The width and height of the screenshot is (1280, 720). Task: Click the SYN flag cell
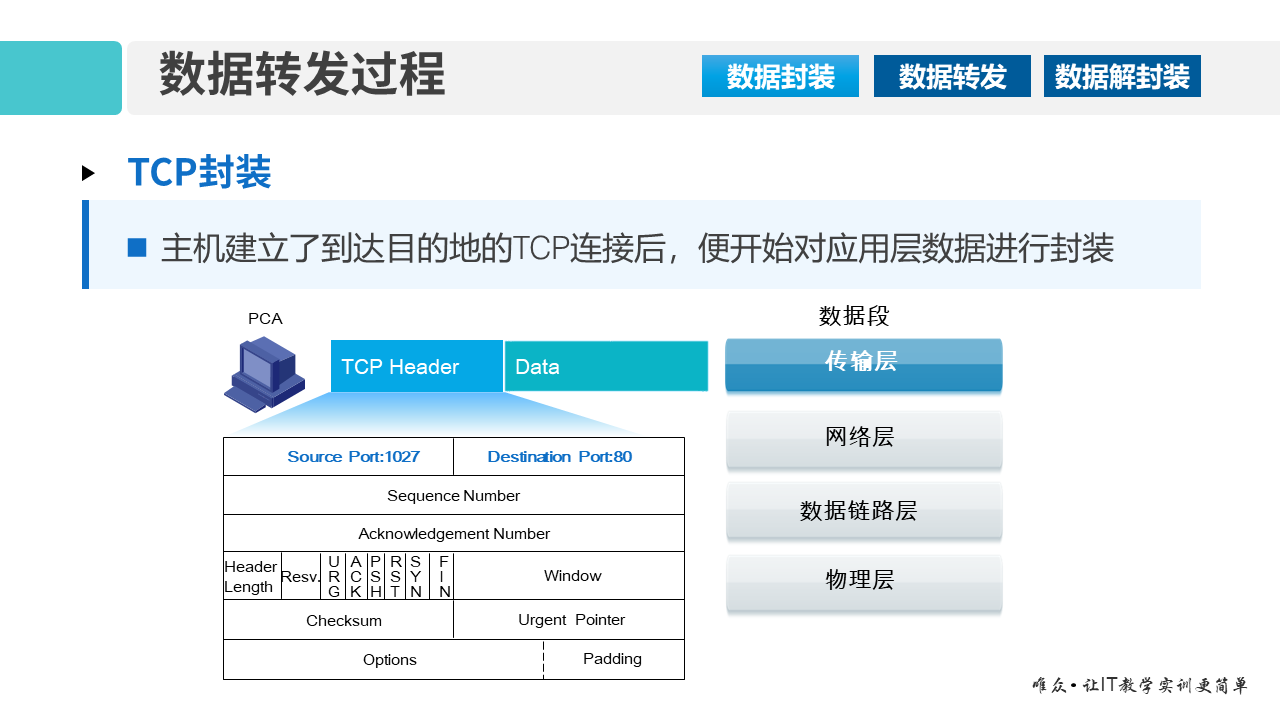pyautogui.click(x=418, y=575)
